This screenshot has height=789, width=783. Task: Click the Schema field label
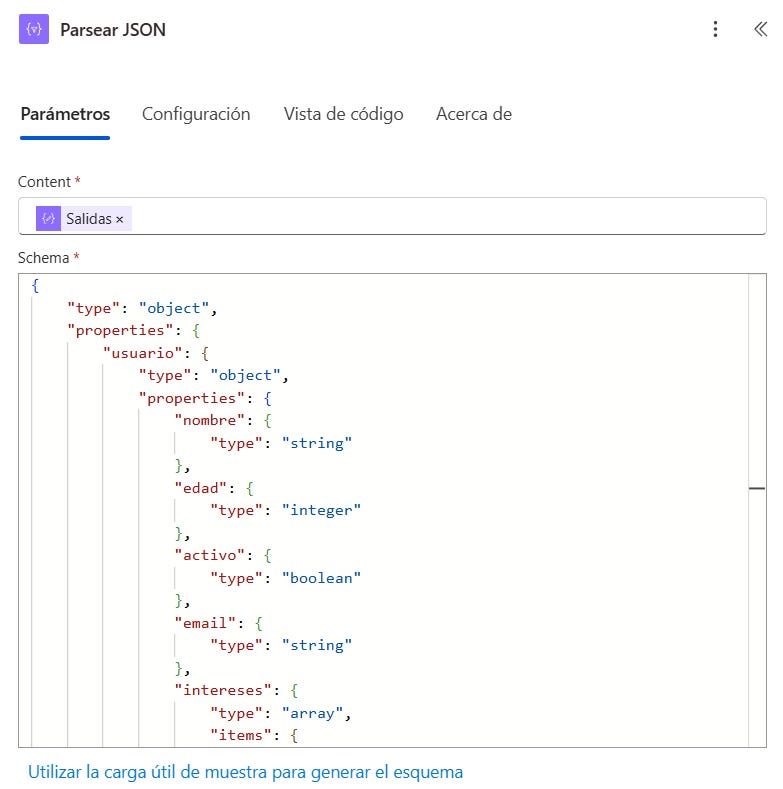coord(44,258)
